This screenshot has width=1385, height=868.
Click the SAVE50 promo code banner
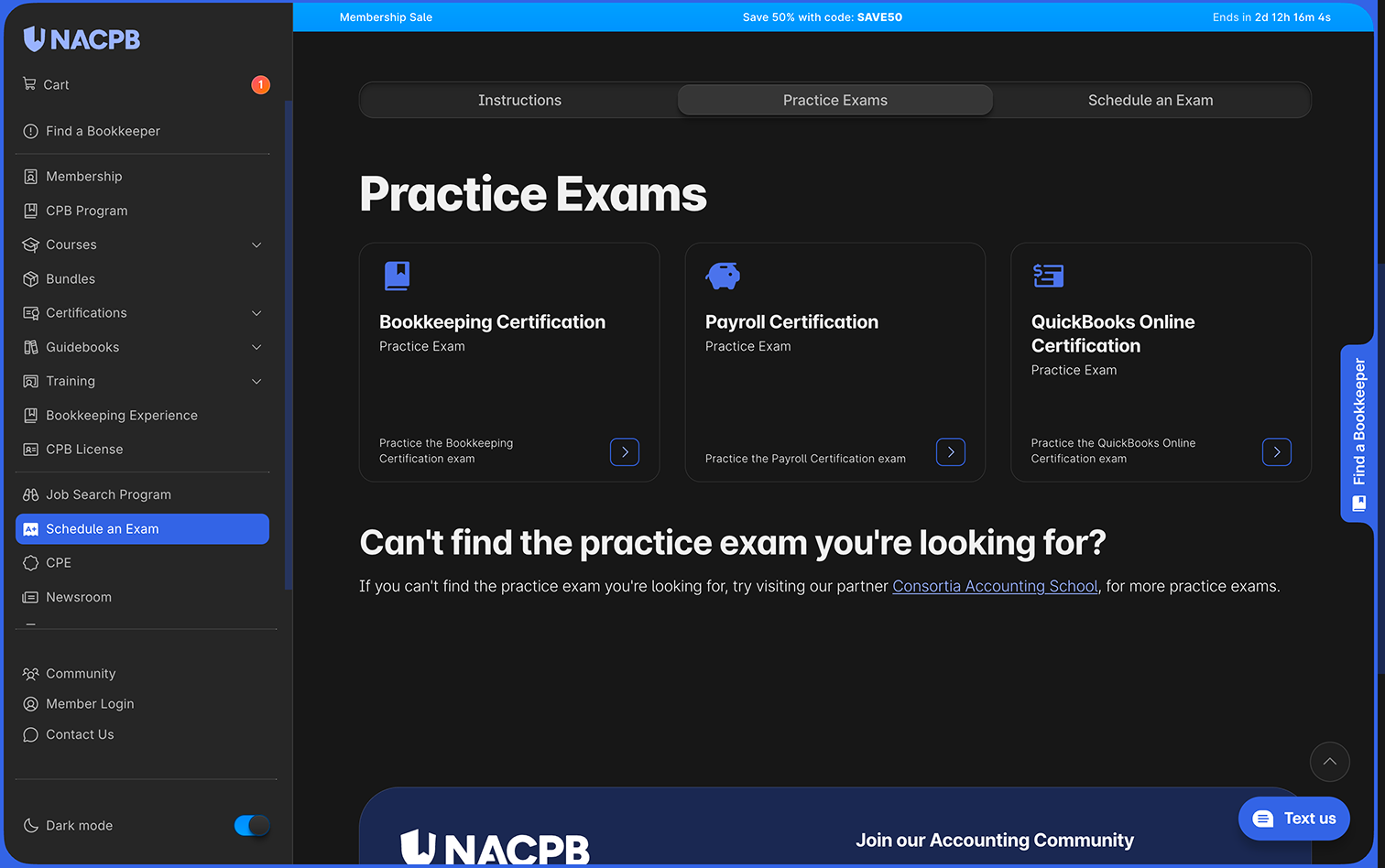coord(823,17)
